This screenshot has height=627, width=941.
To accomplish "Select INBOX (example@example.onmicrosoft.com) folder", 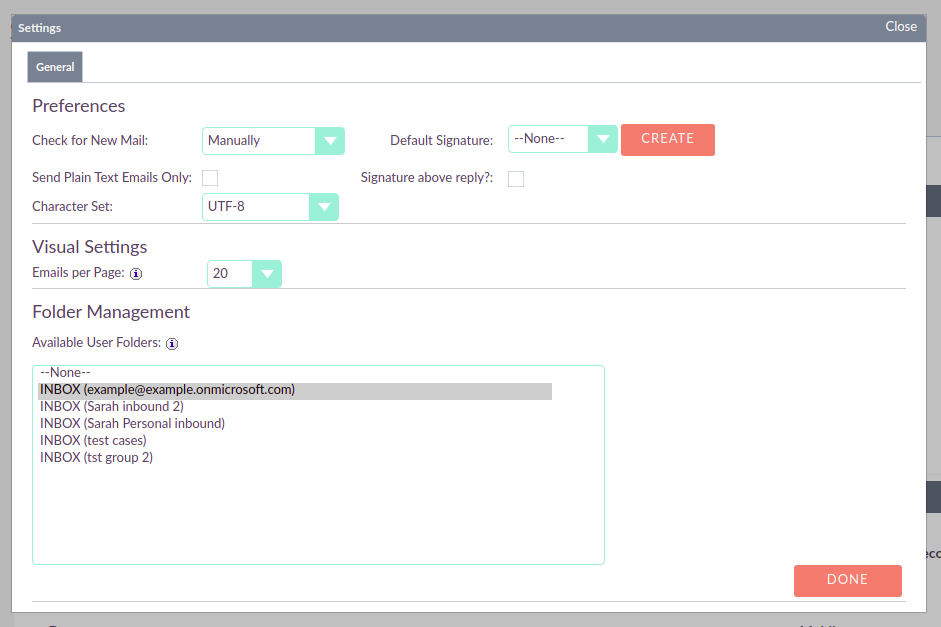I will pos(165,390).
